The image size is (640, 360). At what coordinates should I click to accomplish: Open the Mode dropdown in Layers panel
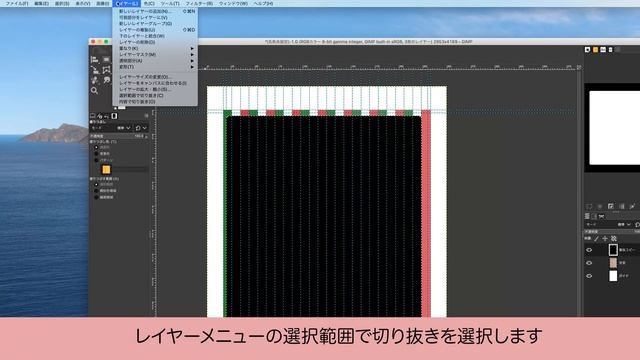pos(624,224)
